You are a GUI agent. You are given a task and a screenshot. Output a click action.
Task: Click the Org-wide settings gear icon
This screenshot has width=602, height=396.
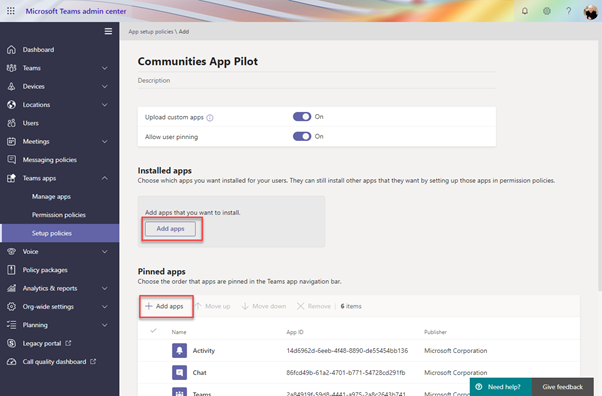coord(12,307)
